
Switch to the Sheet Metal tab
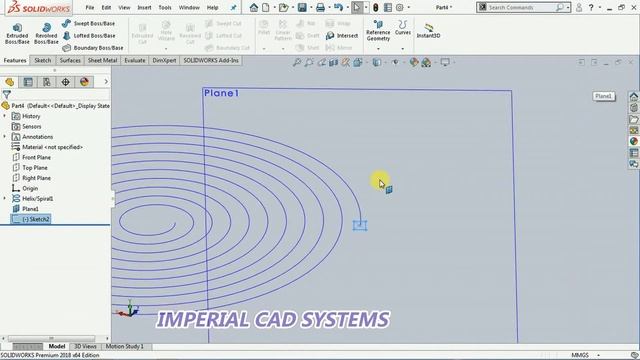tap(102, 60)
